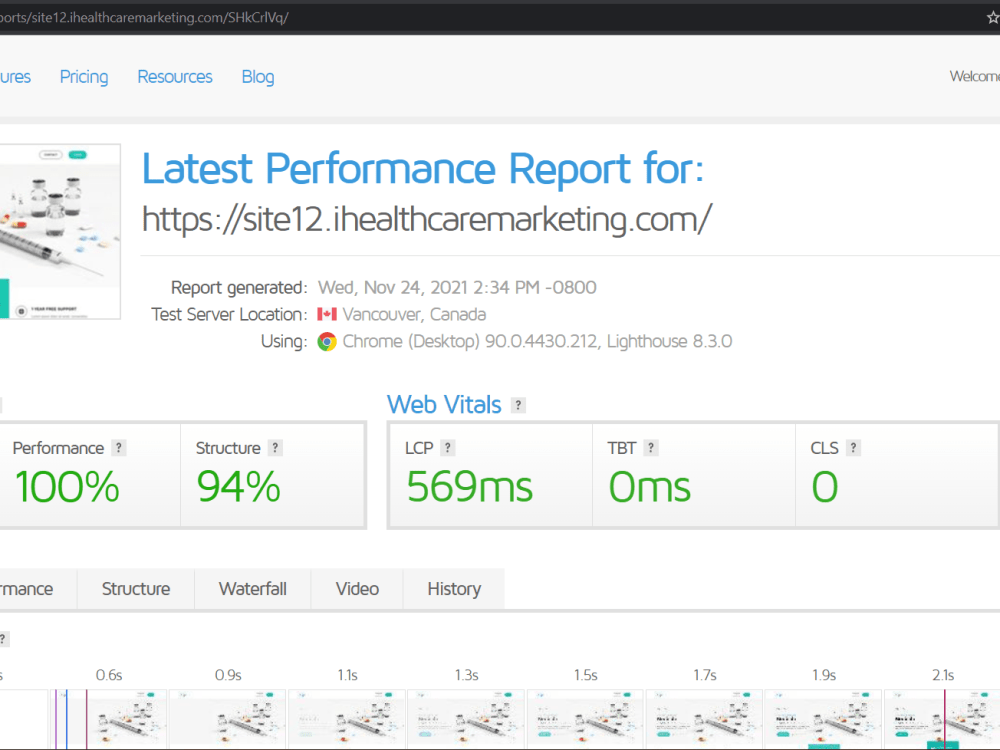Select the 2.1s filmstrip frame
This screenshot has width=1000, height=750.
click(943, 719)
